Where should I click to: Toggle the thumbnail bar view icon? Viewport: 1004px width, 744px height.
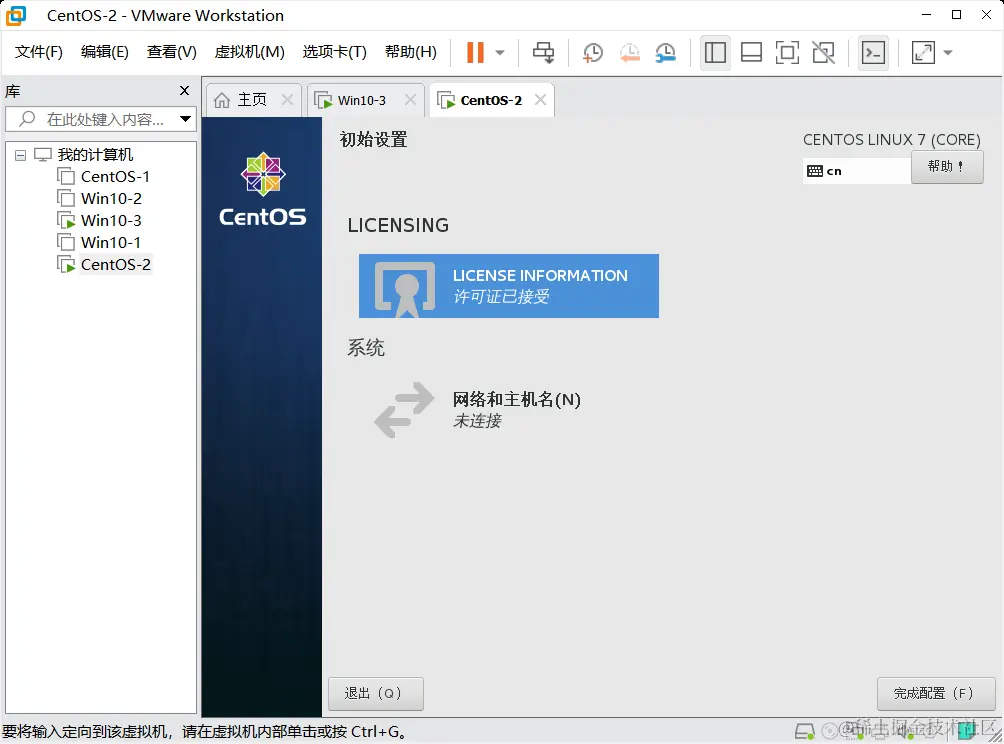pos(751,53)
